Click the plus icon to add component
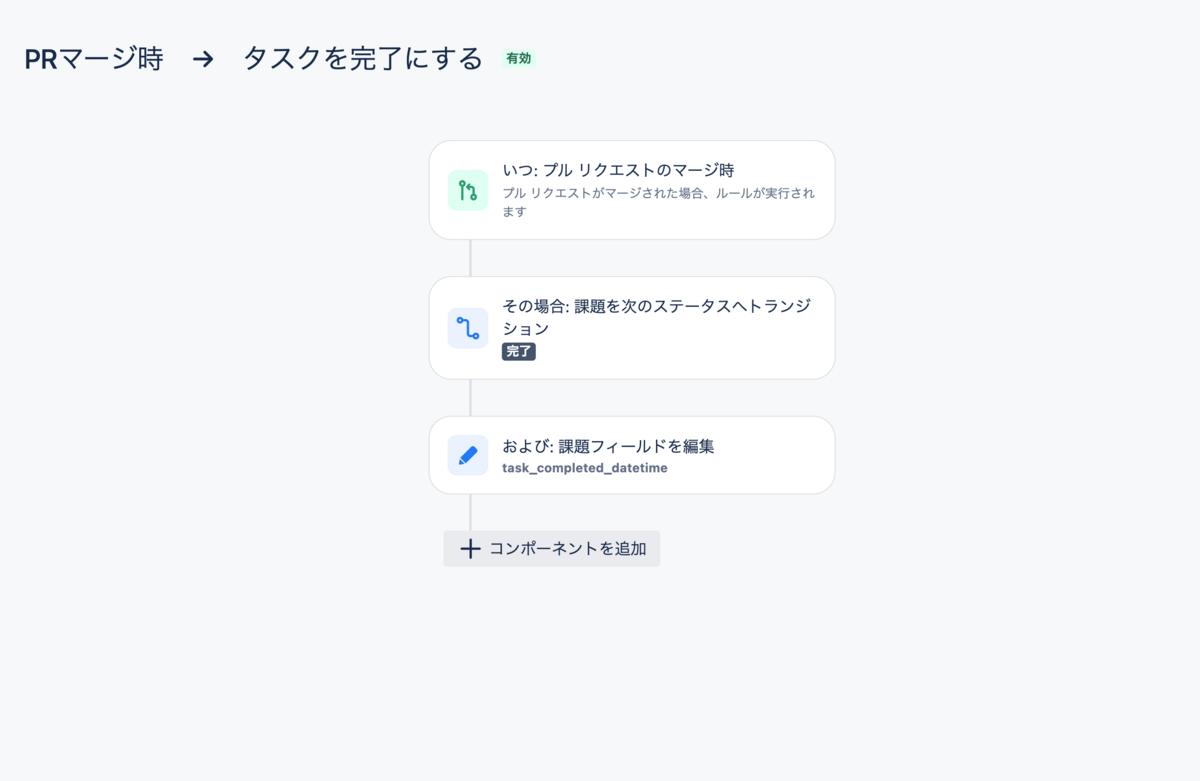This screenshot has height=781, width=1200. 470,548
